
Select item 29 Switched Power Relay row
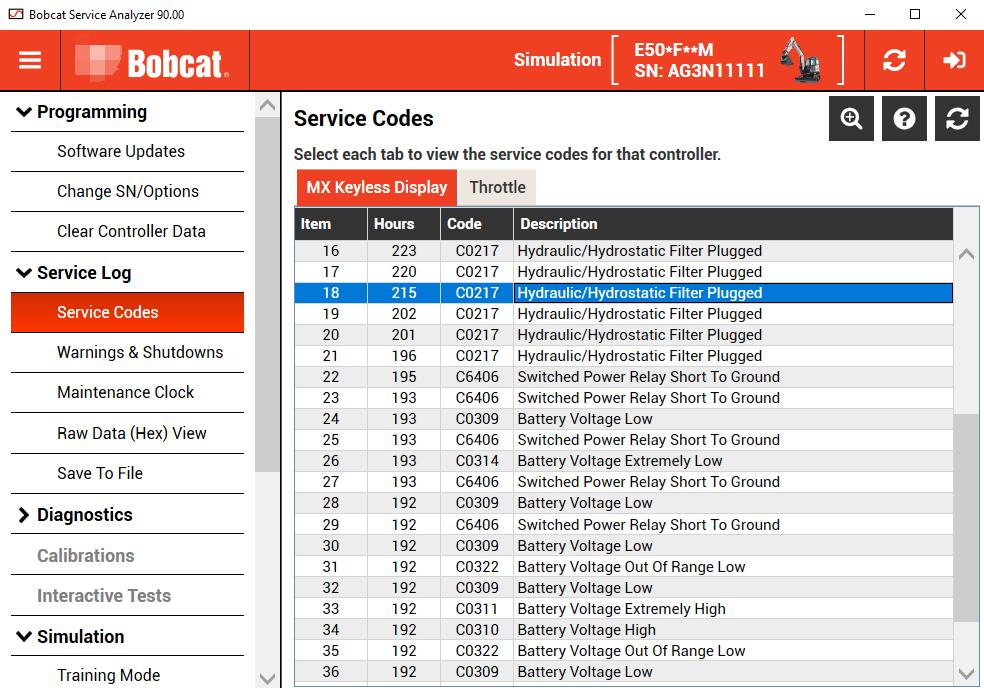coord(624,525)
